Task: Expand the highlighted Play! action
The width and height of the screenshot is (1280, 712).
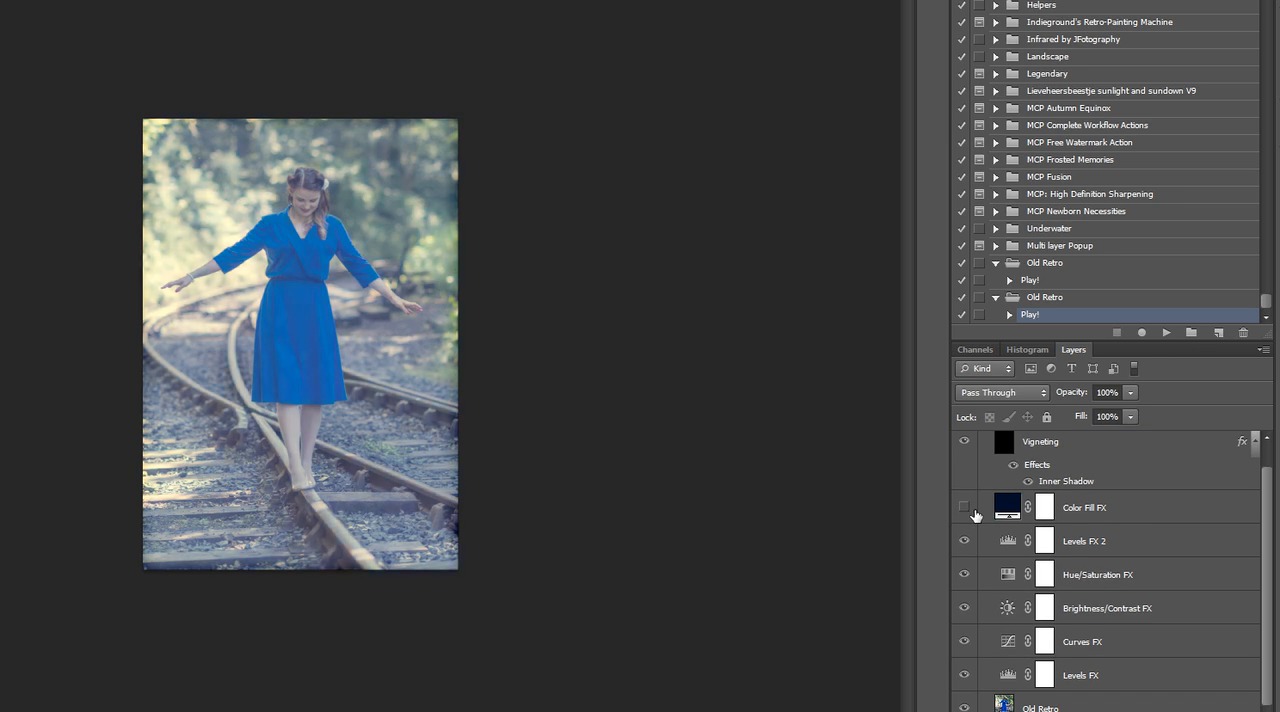Action: pyautogui.click(x=1009, y=315)
